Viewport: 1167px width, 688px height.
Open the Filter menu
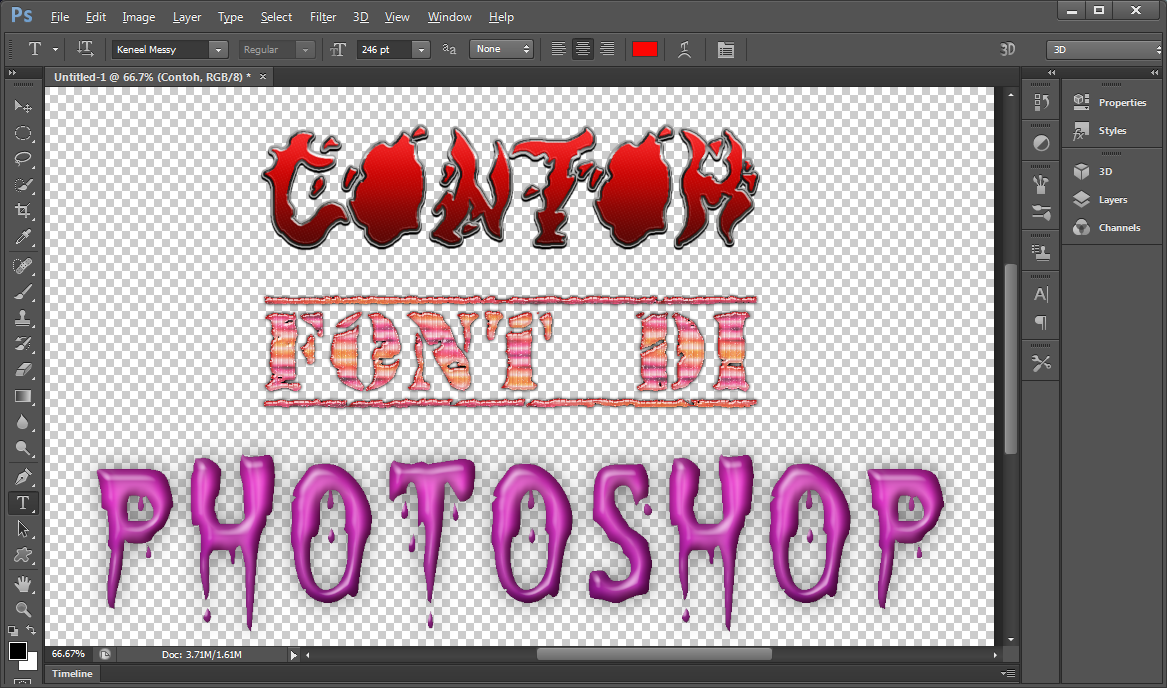[323, 16]
